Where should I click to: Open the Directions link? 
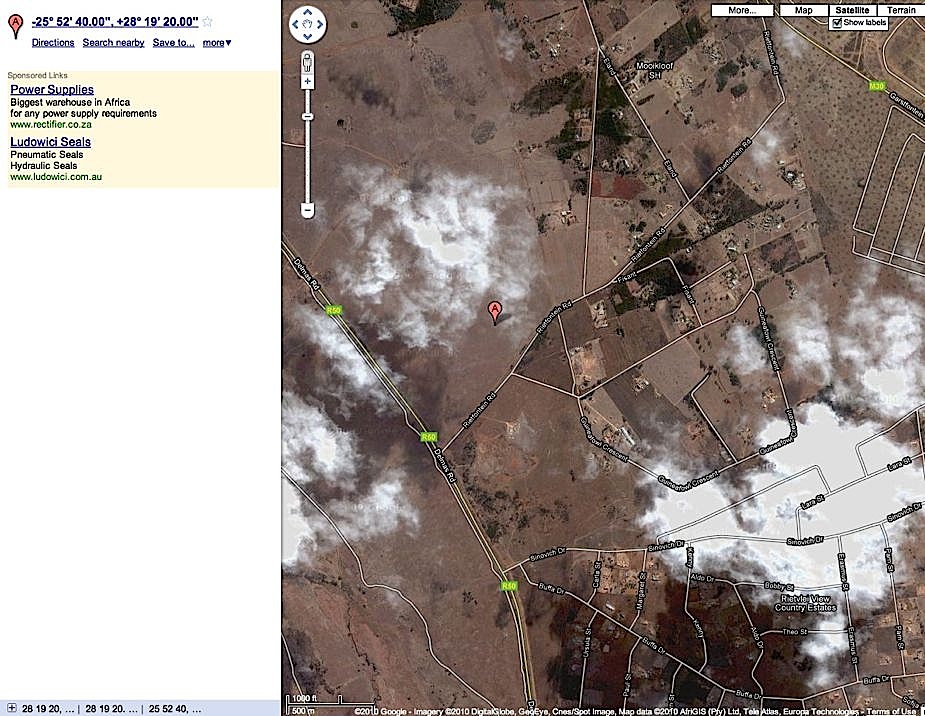(53, 43)
